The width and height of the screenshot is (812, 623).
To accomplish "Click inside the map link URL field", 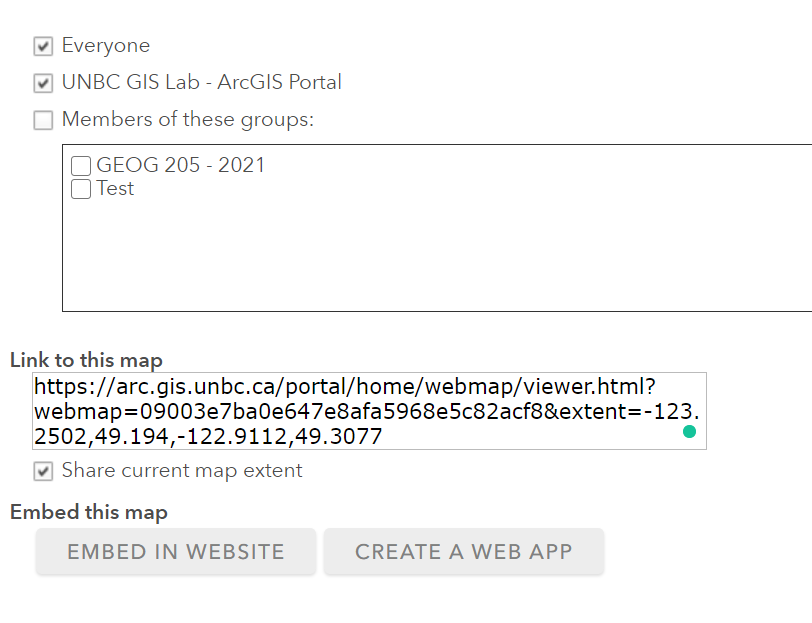I will (x=369, y=411).
